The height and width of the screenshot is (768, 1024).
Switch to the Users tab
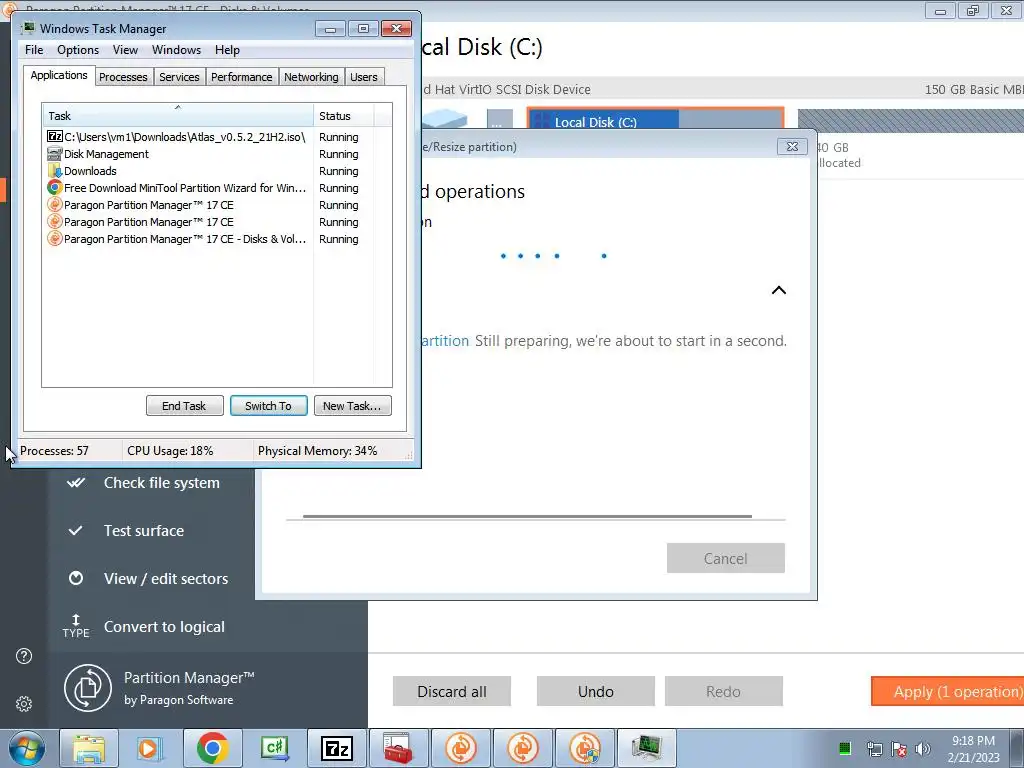(364, 77)
